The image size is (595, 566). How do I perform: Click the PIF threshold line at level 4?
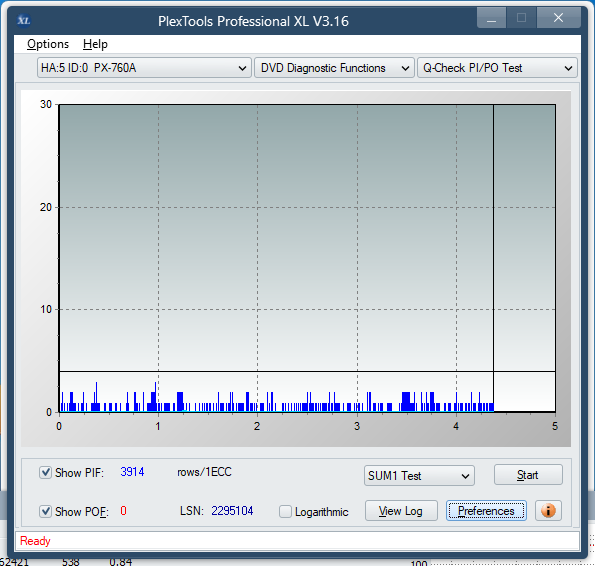[x=307, y=371]
